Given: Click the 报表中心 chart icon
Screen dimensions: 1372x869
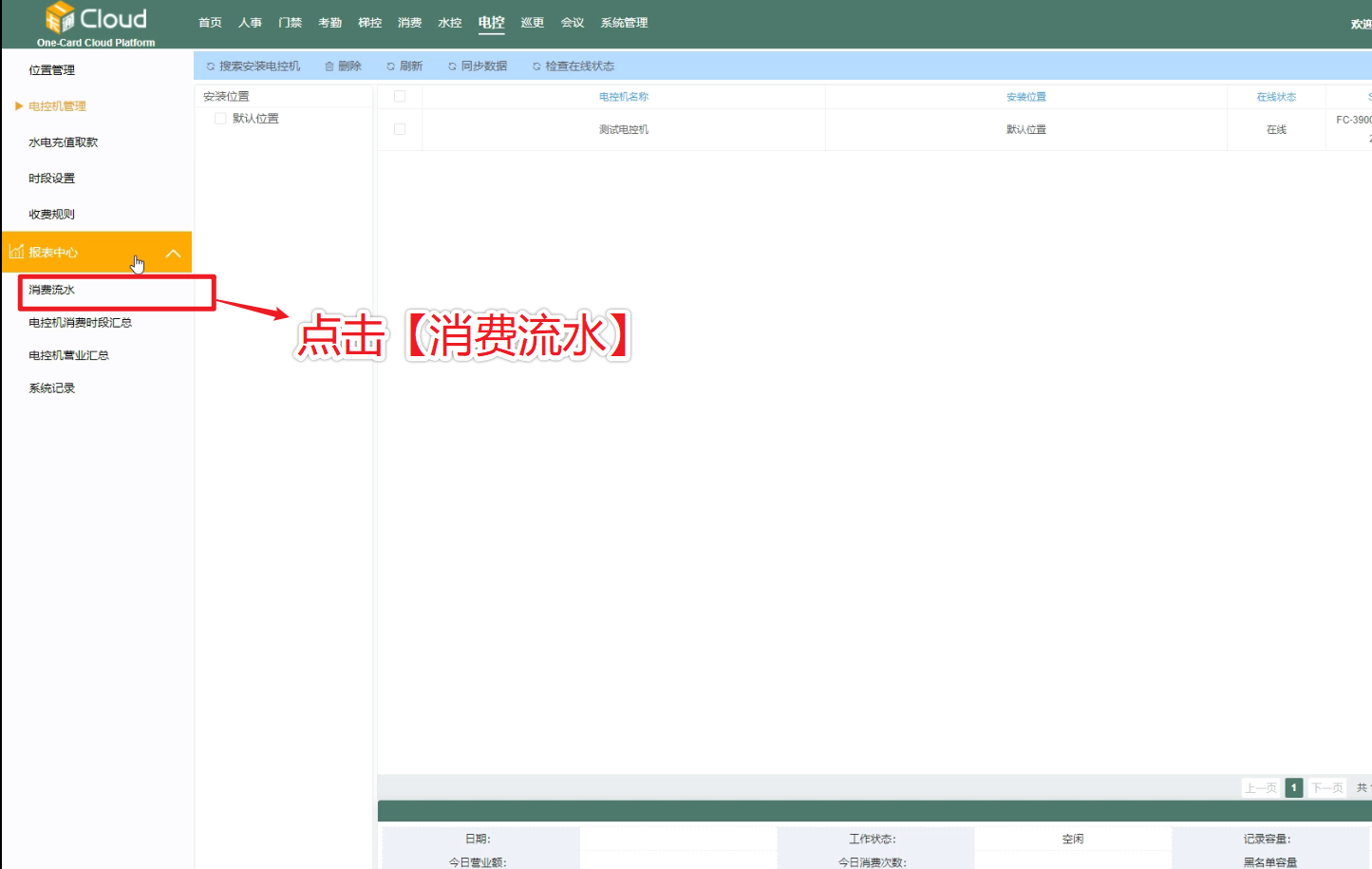Looking at the screenshot, I should coord(16,252).
